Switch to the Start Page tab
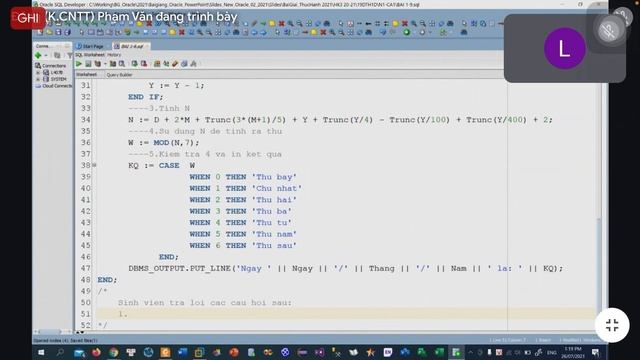Viewport: 640px width, 360px height. (x=93, y=46)
